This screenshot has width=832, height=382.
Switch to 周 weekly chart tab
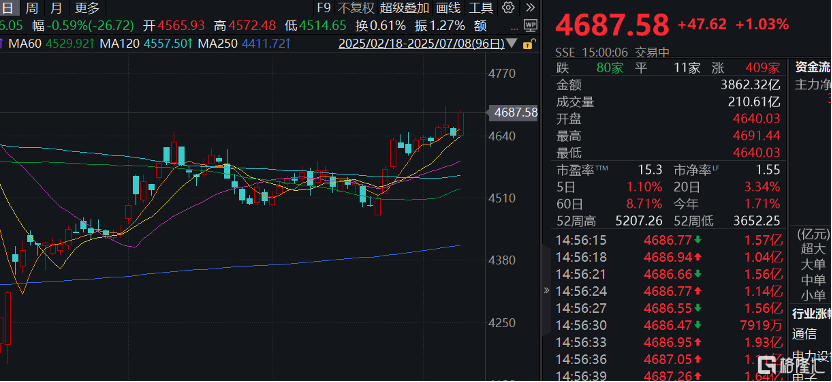[31, 7]
